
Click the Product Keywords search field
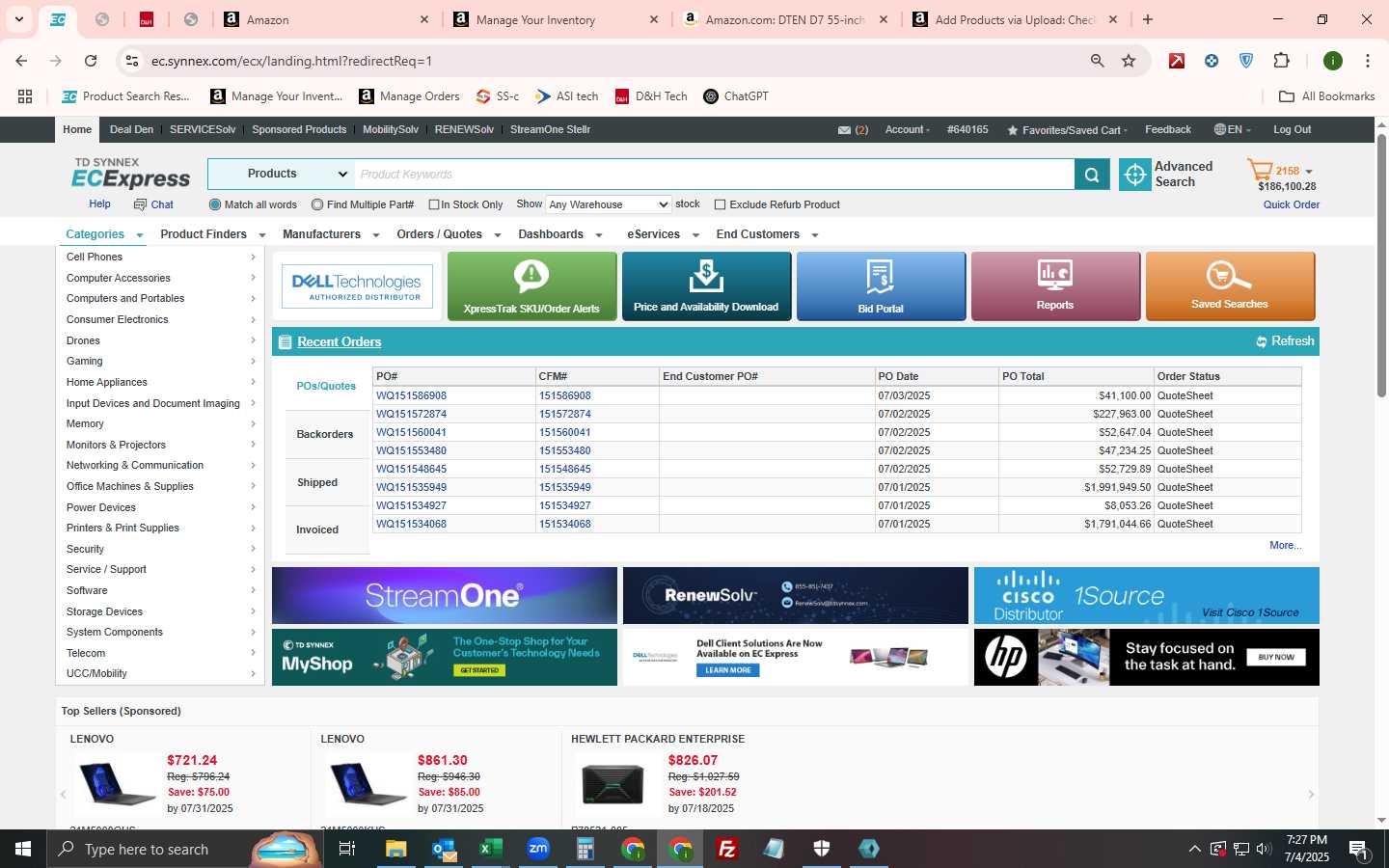(714, 175)
